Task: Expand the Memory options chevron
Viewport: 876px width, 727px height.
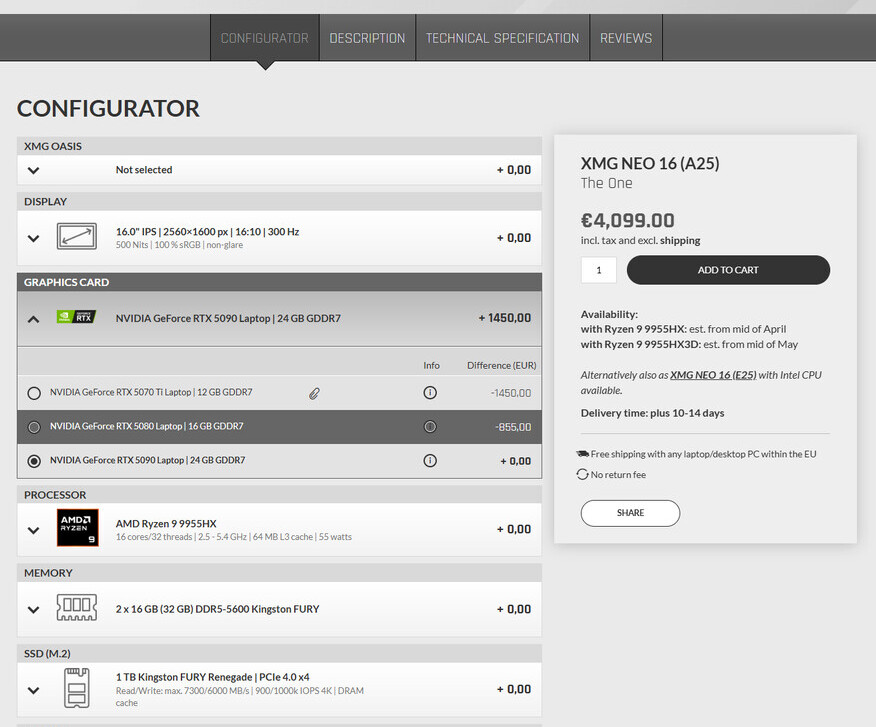Action: tap(34, 610)
